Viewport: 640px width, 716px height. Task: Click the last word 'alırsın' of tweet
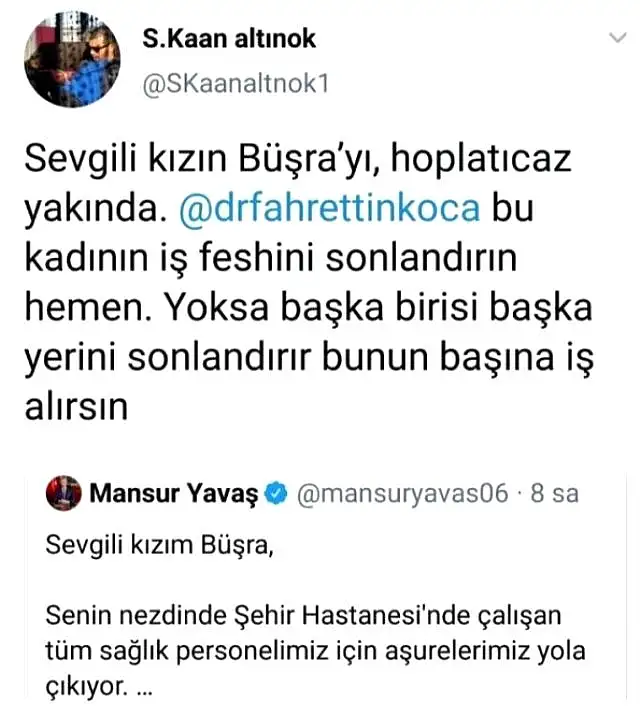76,406
